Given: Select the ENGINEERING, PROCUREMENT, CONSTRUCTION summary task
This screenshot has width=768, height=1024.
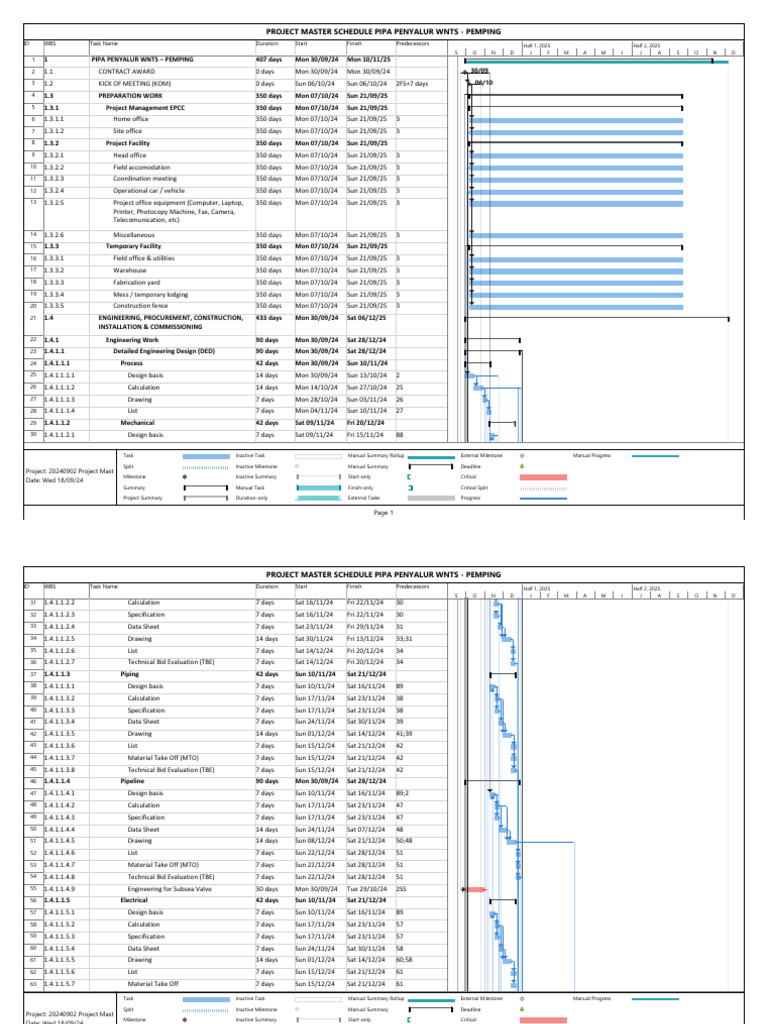Looking at the screenshot, I should click(x=170, y=322).
